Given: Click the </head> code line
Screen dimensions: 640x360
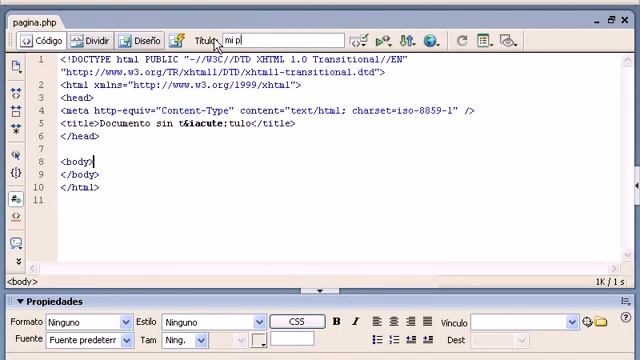Looking at the screenshot, I should (x=80, y=136).
